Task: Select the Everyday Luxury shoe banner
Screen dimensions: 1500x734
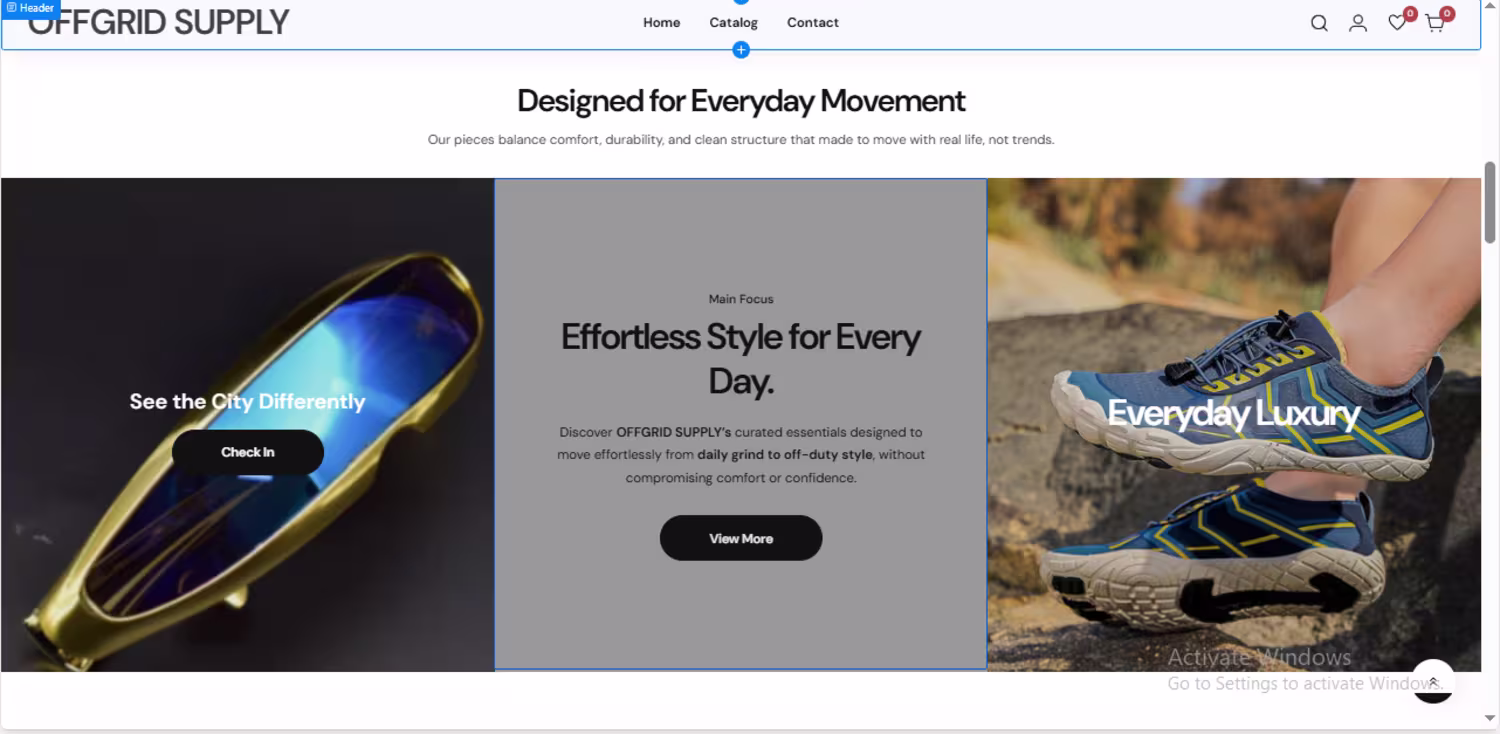Action: point(1234,425)
